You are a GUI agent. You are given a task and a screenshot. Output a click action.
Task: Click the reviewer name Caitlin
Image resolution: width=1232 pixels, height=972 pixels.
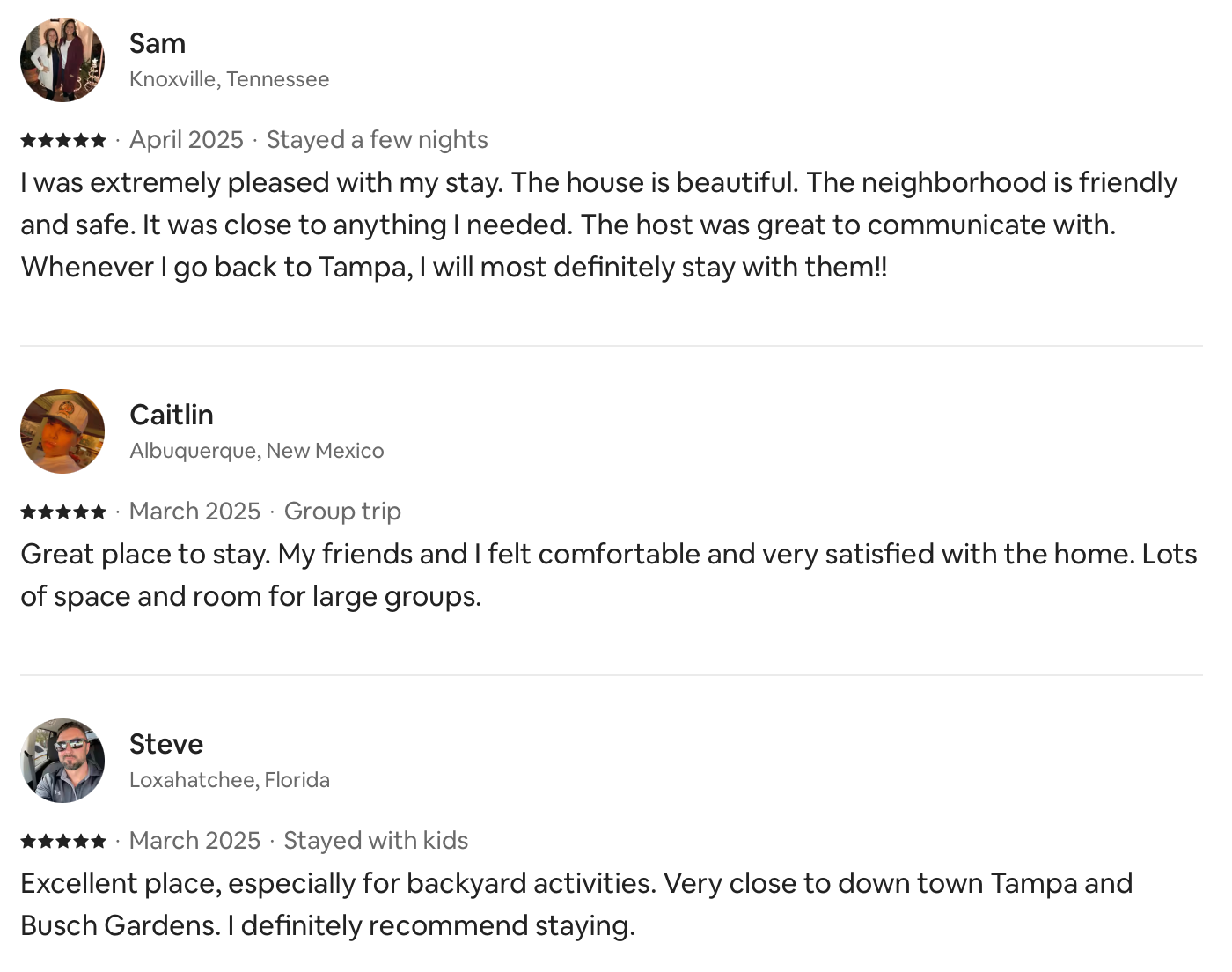point(172,415)
